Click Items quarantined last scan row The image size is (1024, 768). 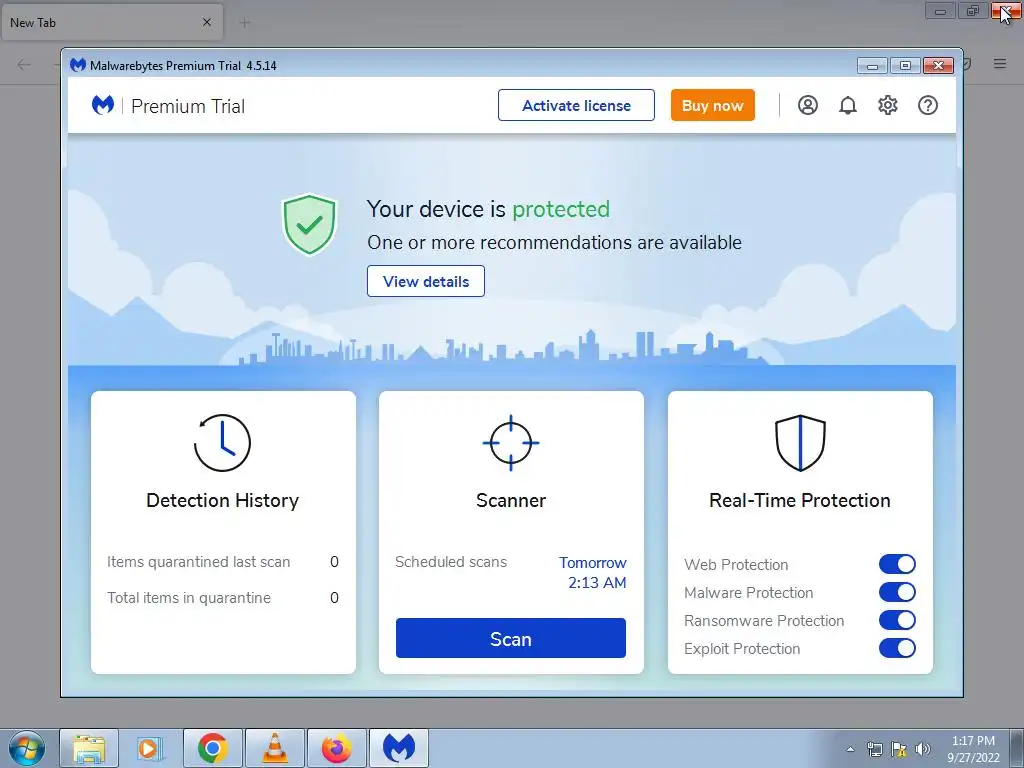(x=223, y=562)
